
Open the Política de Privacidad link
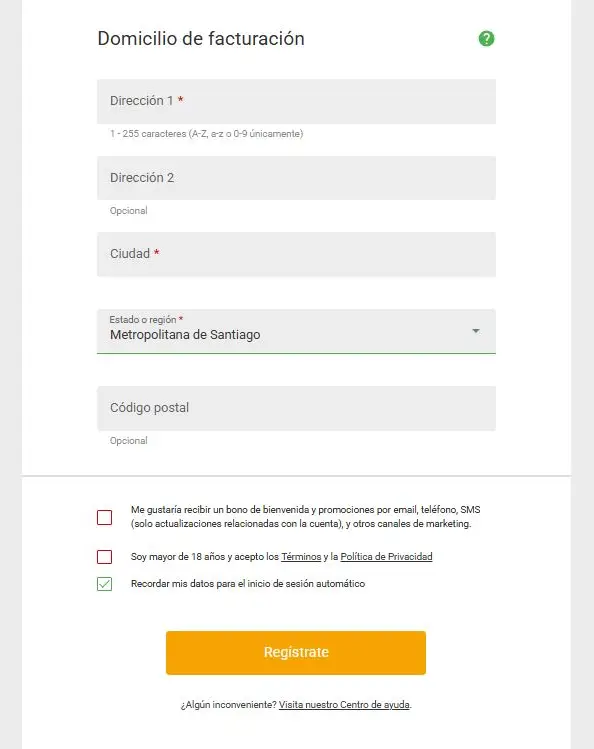click(x=386, y=556)
